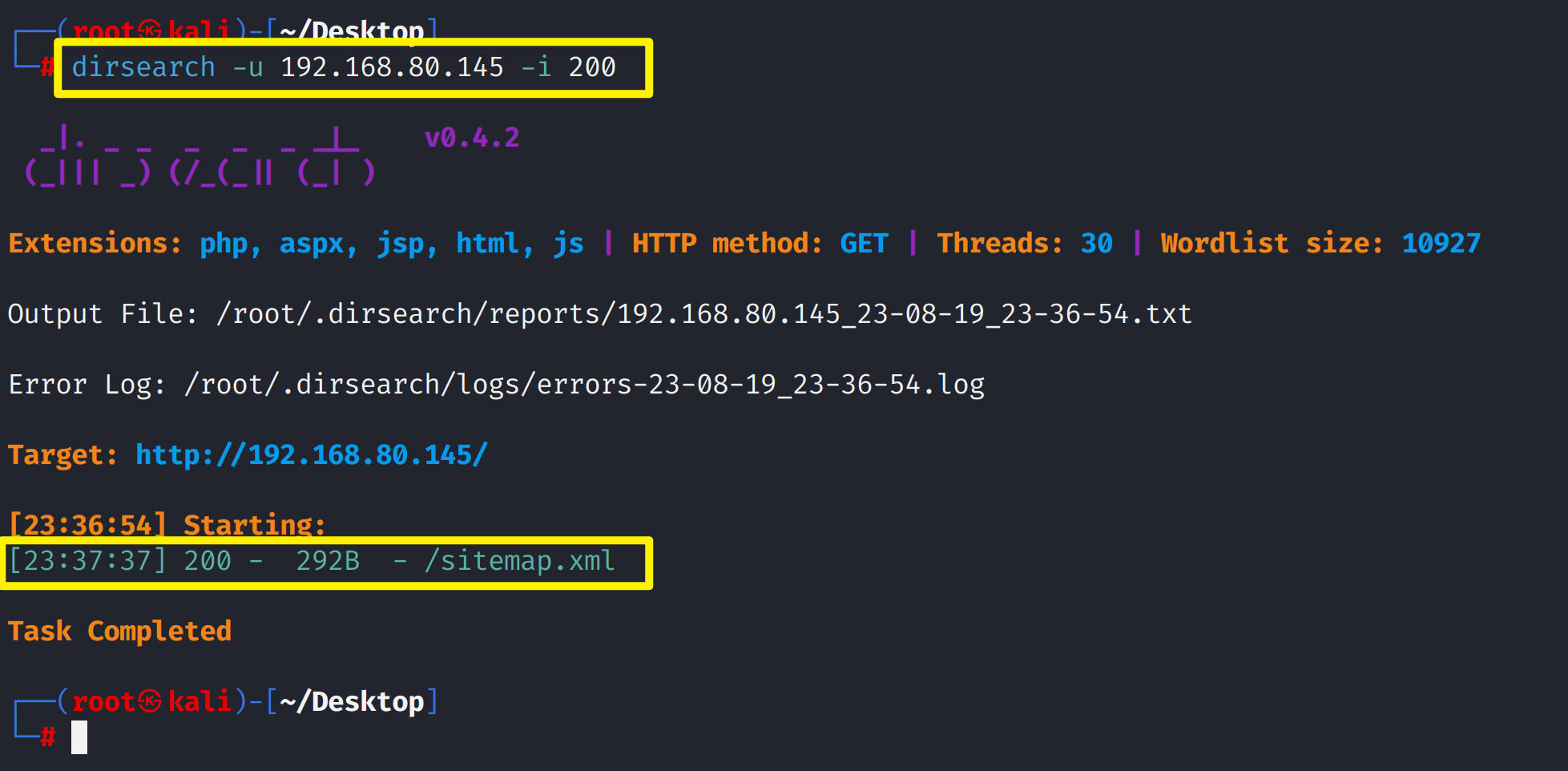The image size is (1568, 771).
Task: Click the /sitemap.xml result path
Action: tap(520, 561)
